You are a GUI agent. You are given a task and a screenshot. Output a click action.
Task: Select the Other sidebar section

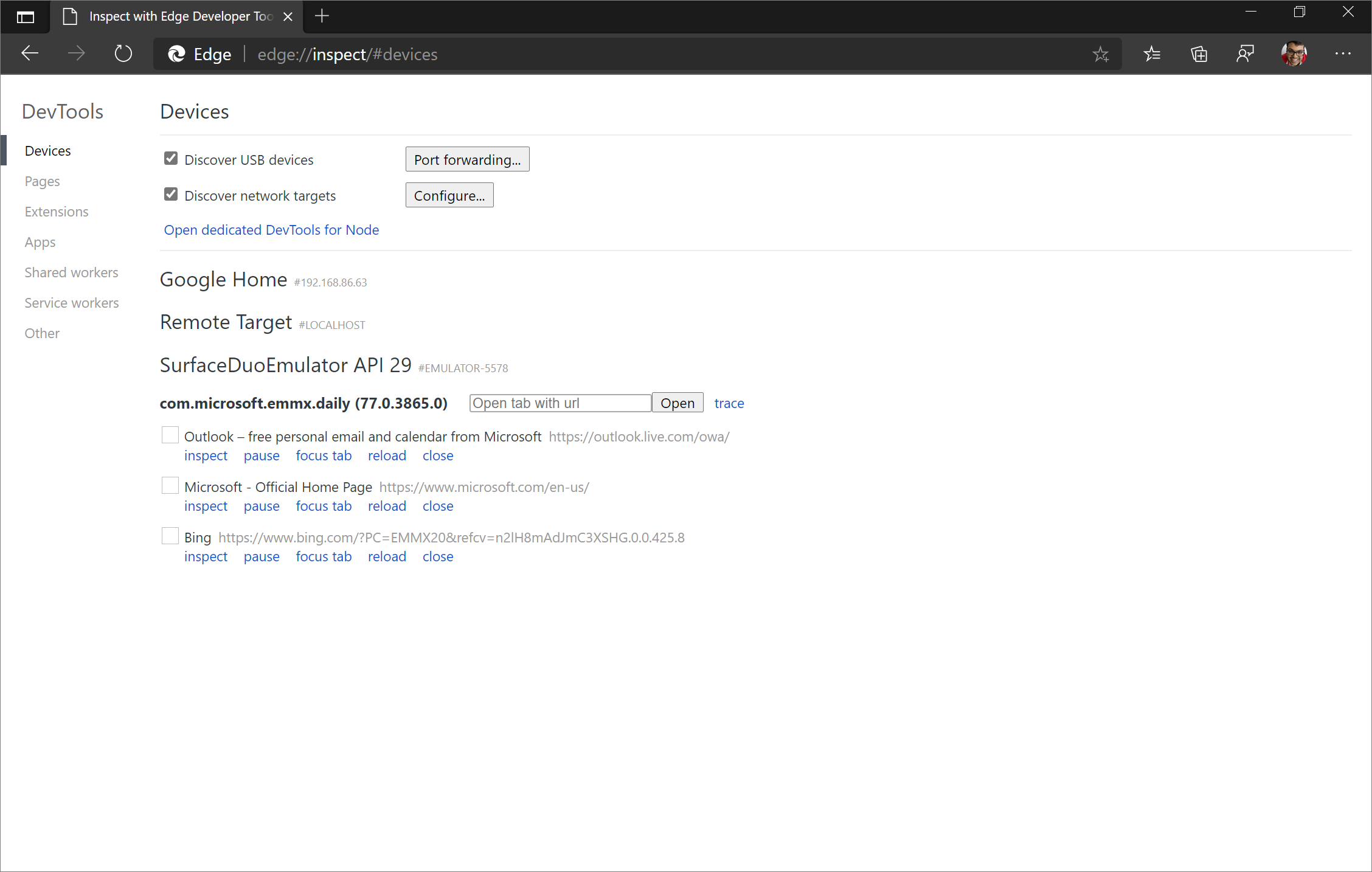pos(40,332)
